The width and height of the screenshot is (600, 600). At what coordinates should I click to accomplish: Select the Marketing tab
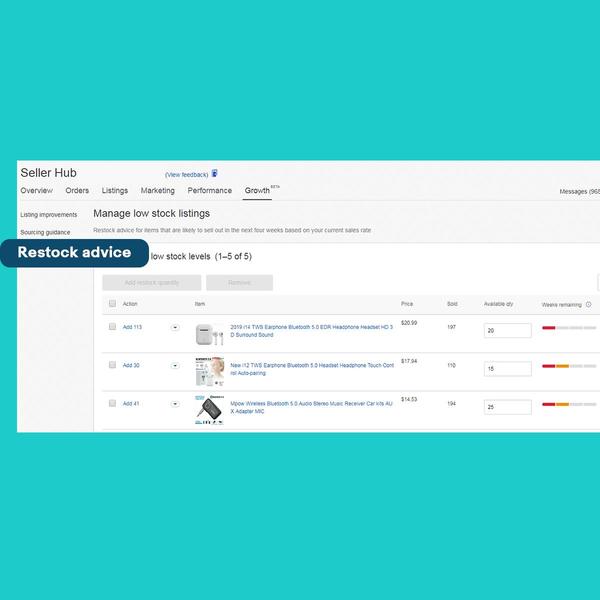(x=158, y=191)
